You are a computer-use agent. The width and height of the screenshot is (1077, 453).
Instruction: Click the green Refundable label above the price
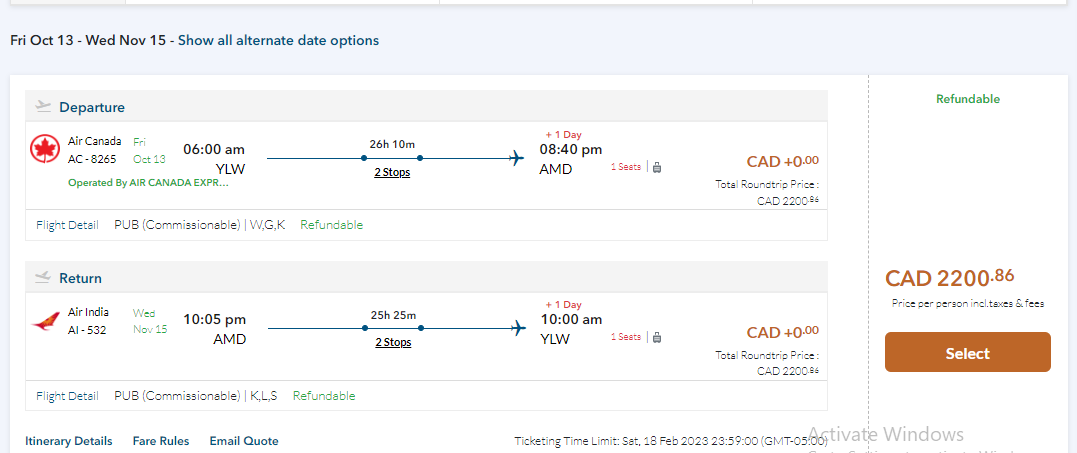click(x=968, y=99)
